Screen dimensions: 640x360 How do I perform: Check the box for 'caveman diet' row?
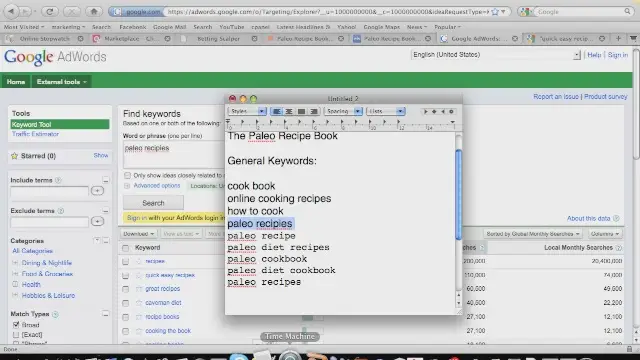(x=126, y=303)
